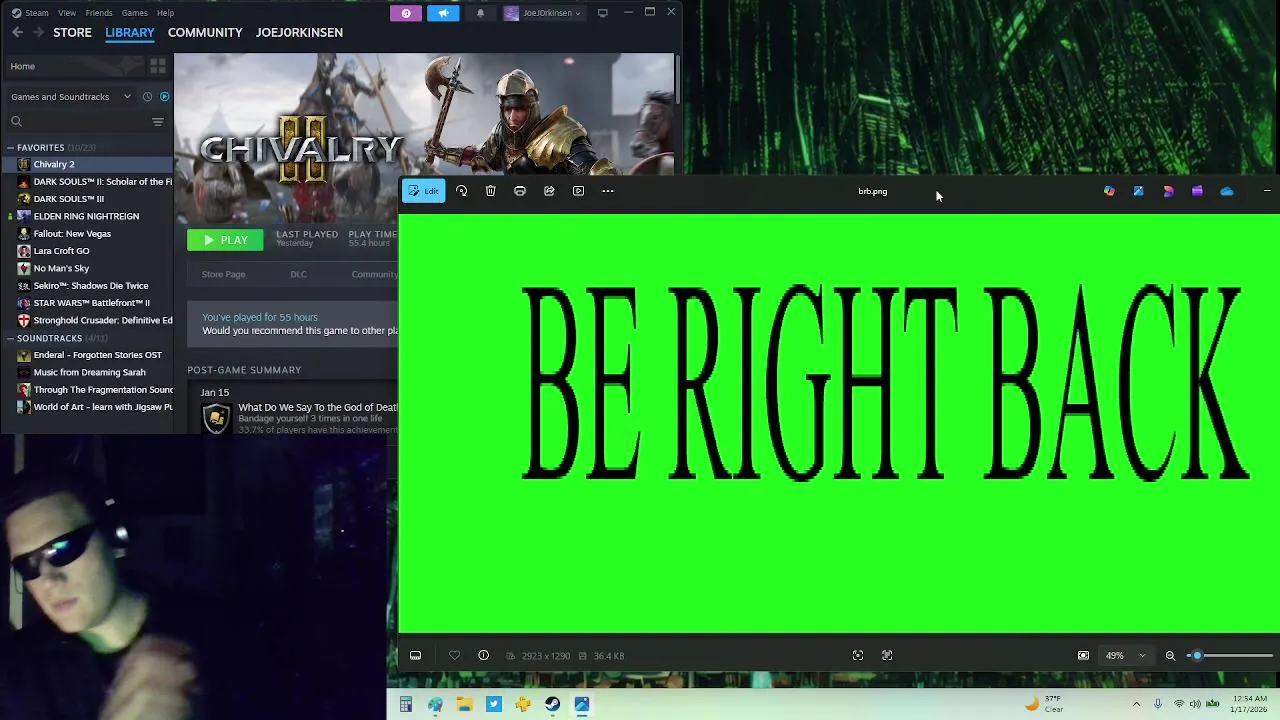Open Steam notifications bell

(x=480, y=13)
